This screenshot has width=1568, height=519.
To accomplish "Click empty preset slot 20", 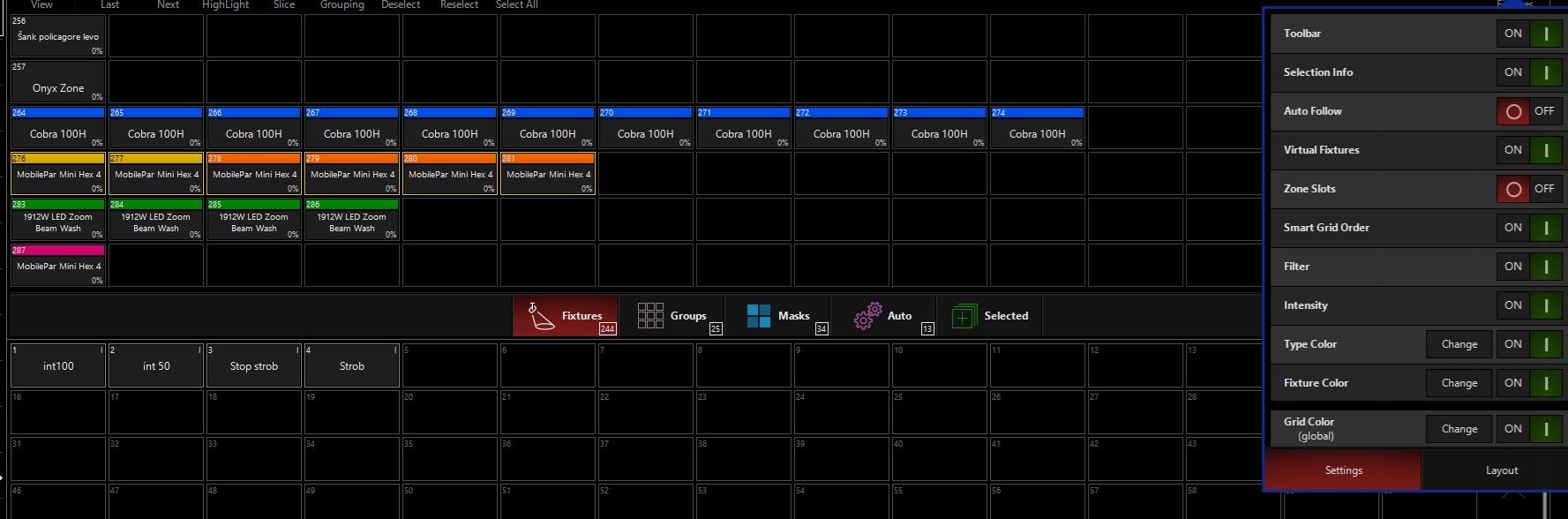I will [450, 411].
